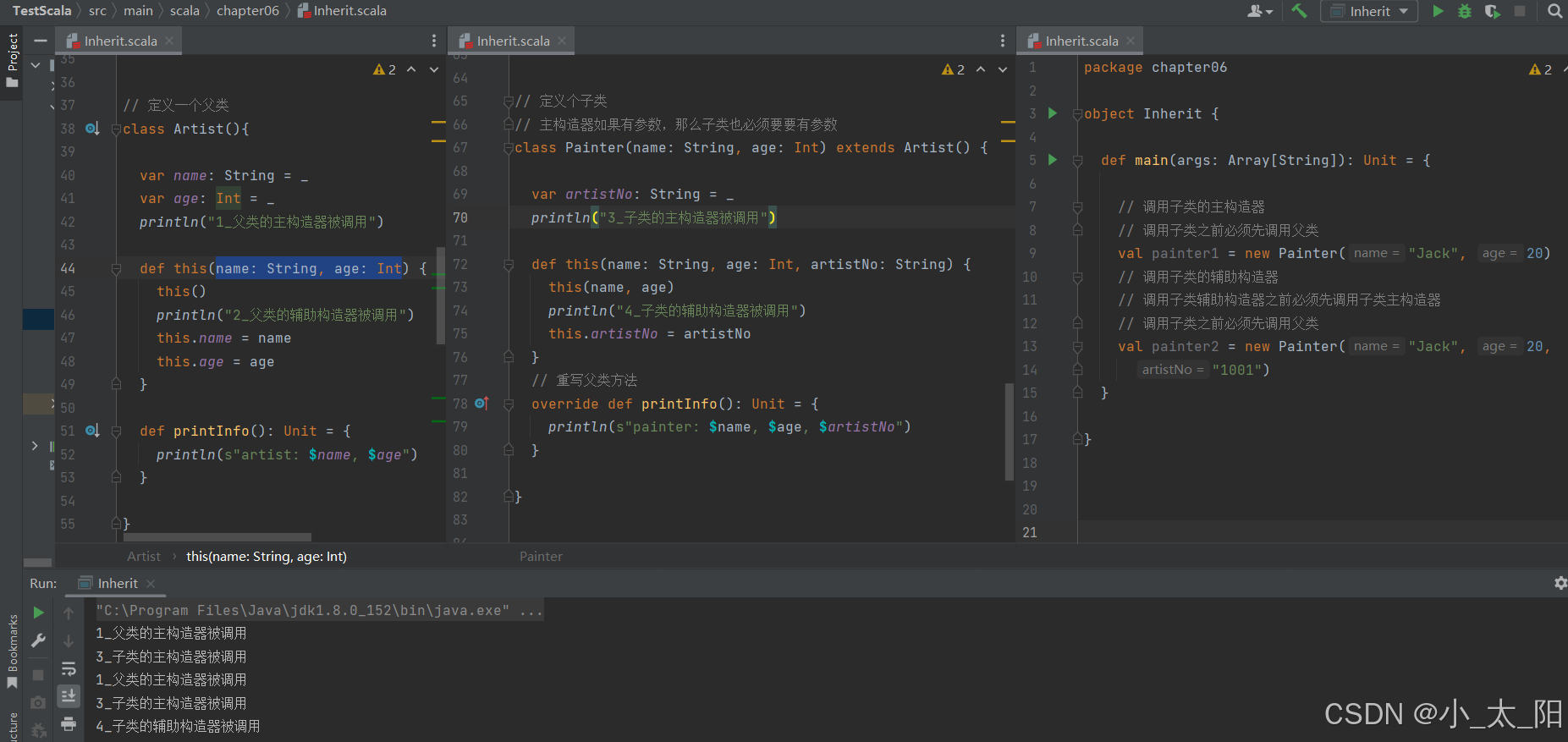Click run gutter arrow beside def main
Image resolution: width=1568 pixels, height=742 pixels.
[1053, 160]
